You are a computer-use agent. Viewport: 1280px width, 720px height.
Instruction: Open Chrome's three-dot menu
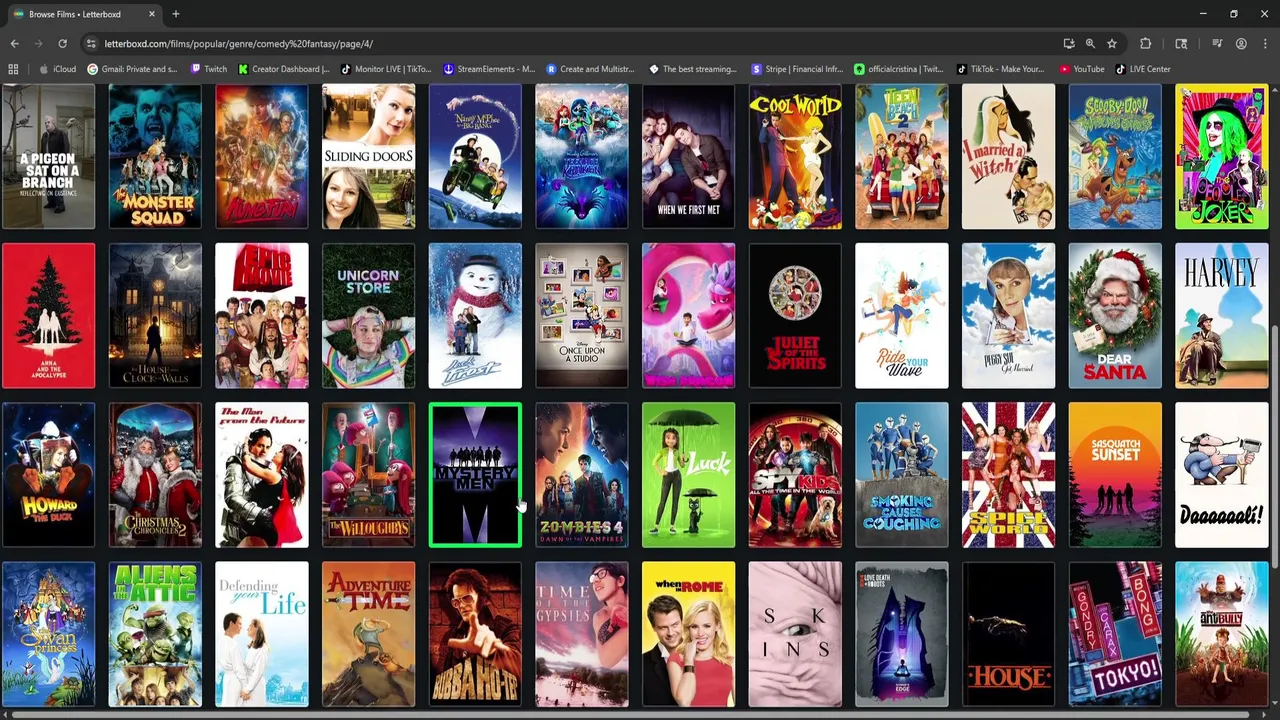pos(1265,44)
